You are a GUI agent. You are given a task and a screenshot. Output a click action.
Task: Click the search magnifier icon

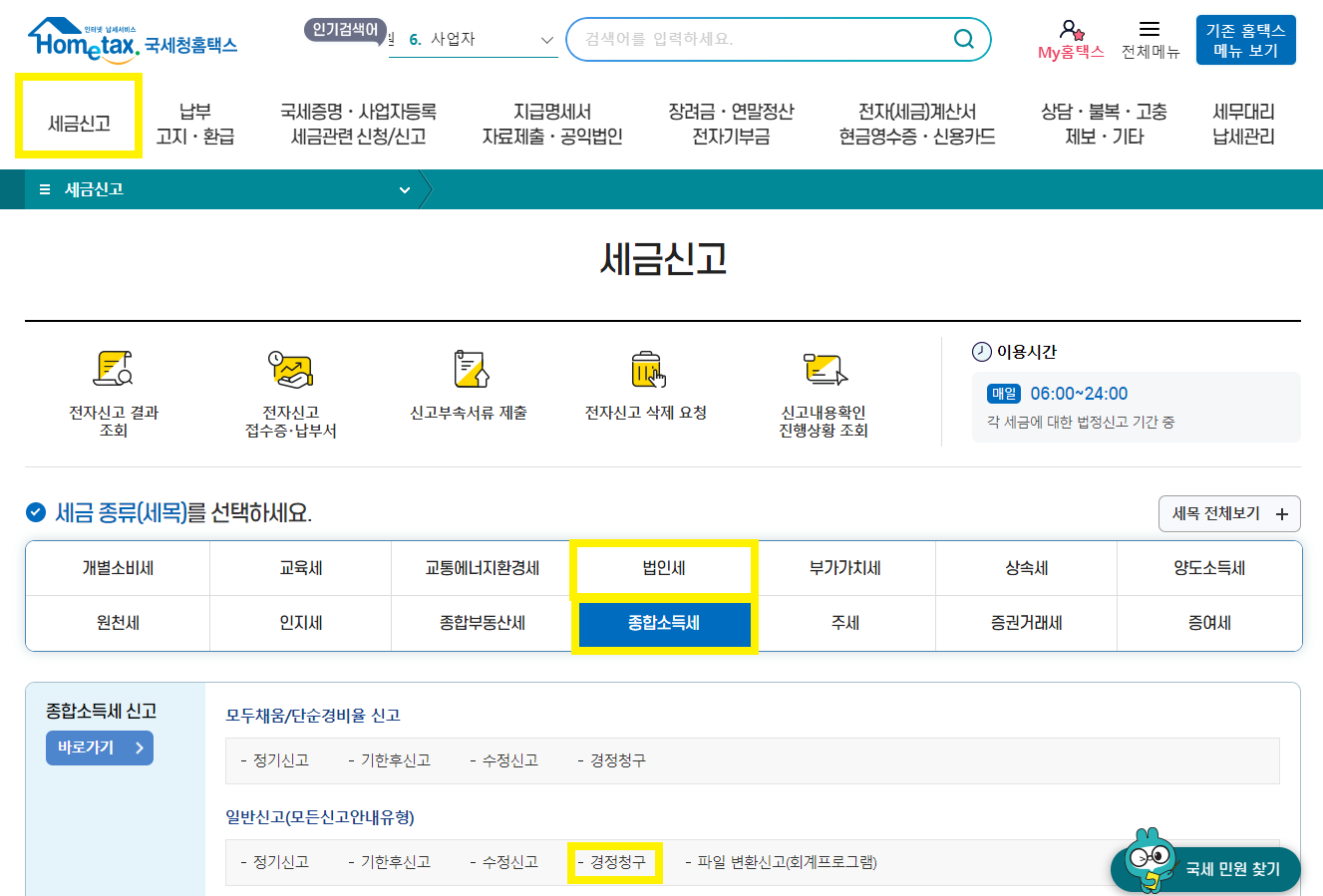[x=964, y=39]
